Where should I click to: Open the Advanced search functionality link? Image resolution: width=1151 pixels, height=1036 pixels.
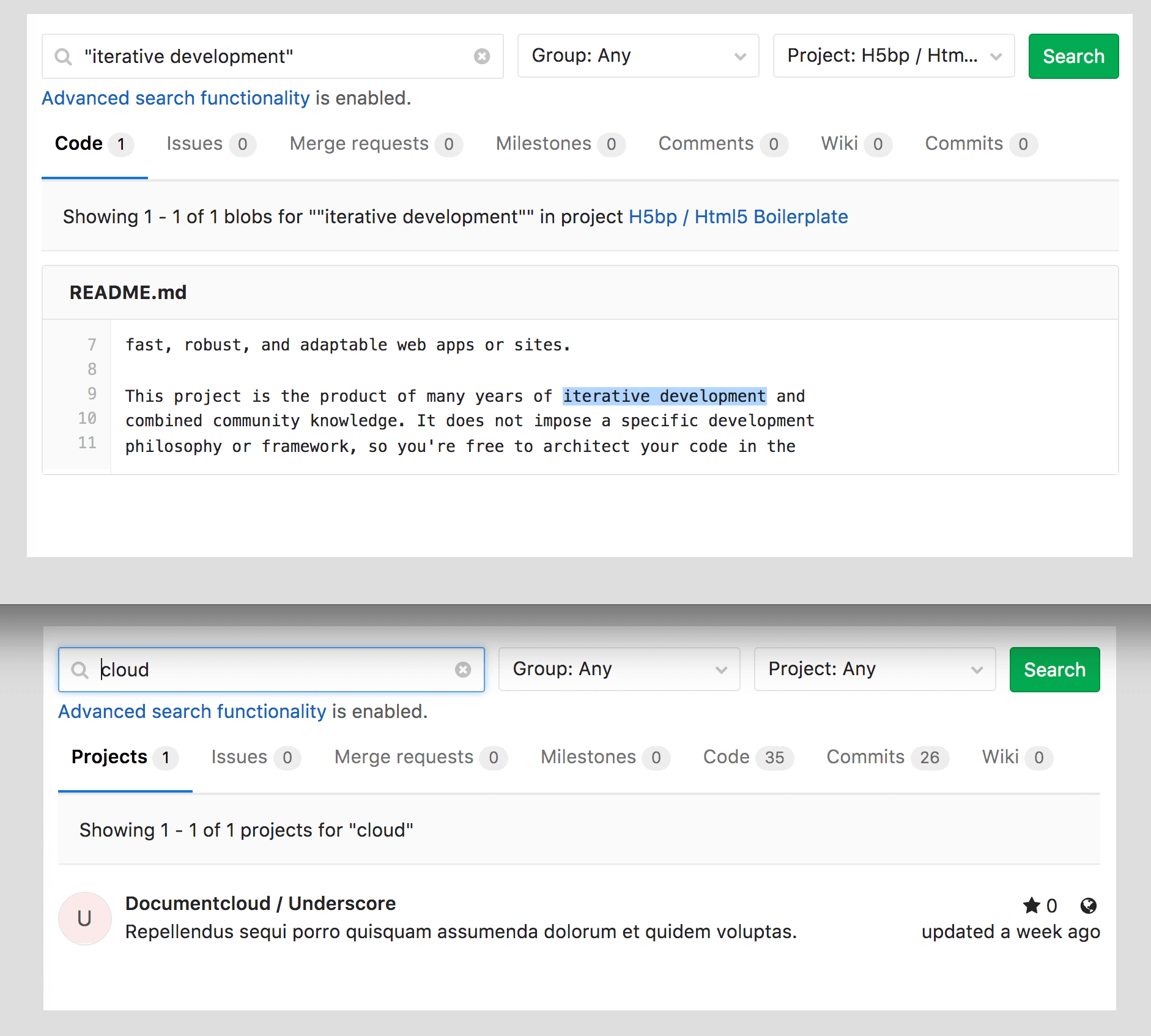point(176,98)
